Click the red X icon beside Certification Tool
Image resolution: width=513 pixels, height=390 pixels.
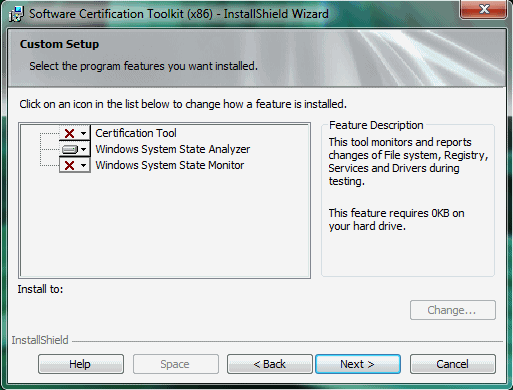[69, 133]
